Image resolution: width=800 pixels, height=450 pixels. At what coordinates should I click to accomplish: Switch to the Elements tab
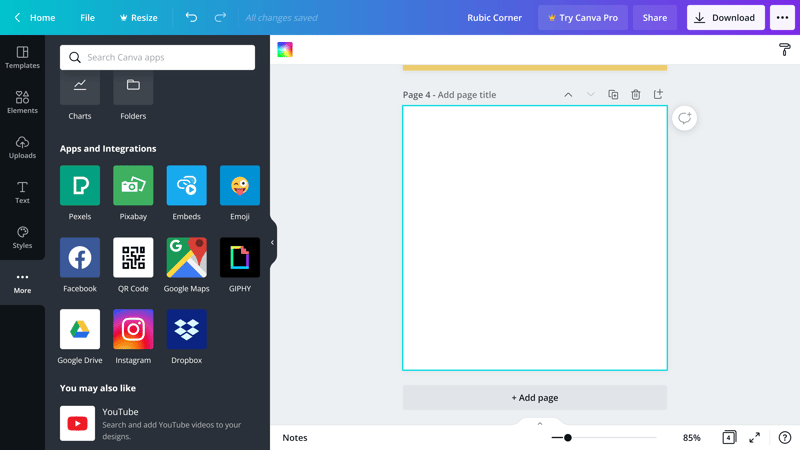coord(22,102)
